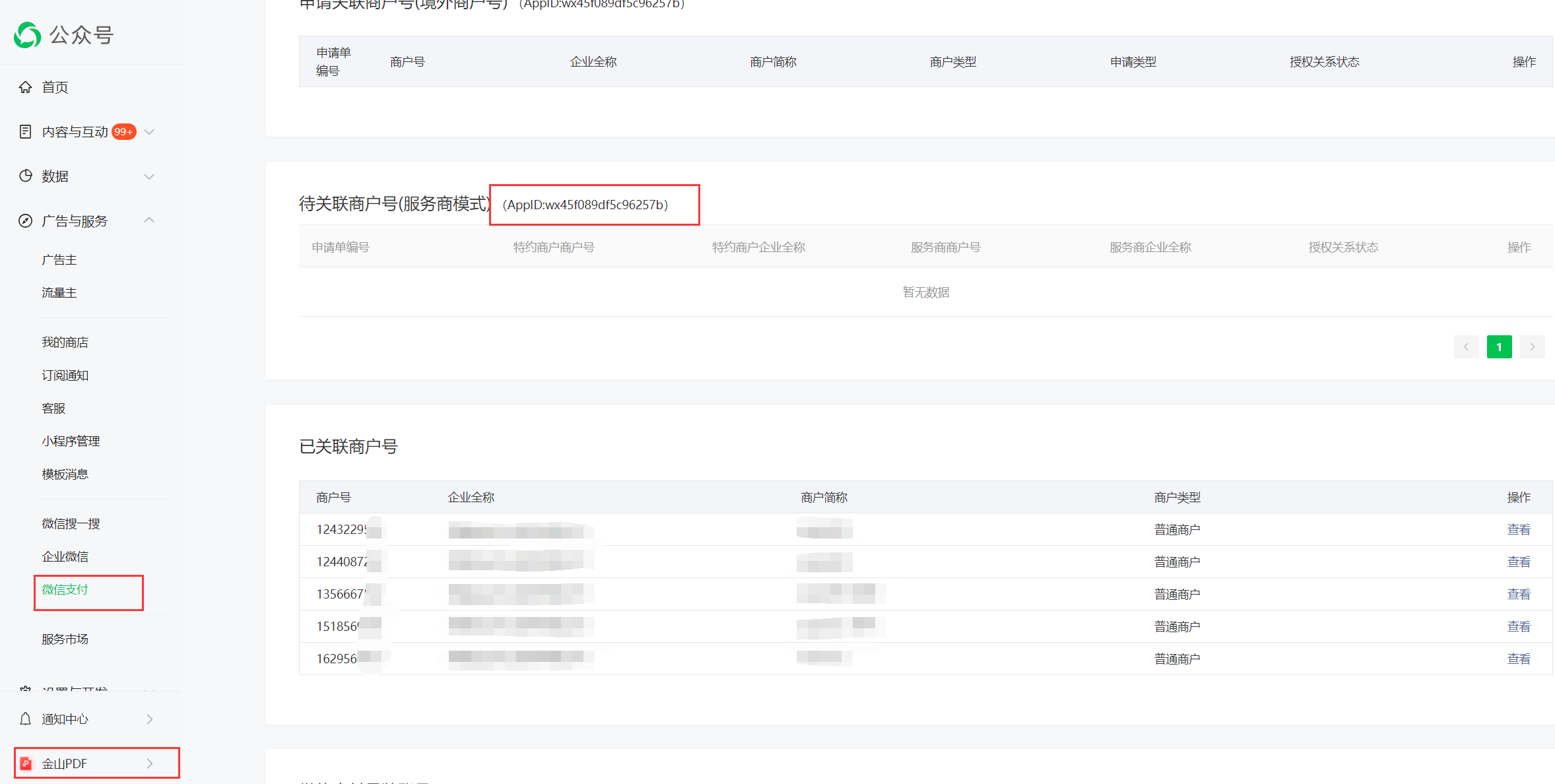
Task: Click 查看 link in the last merchant row
Action: pos(1518,659)
